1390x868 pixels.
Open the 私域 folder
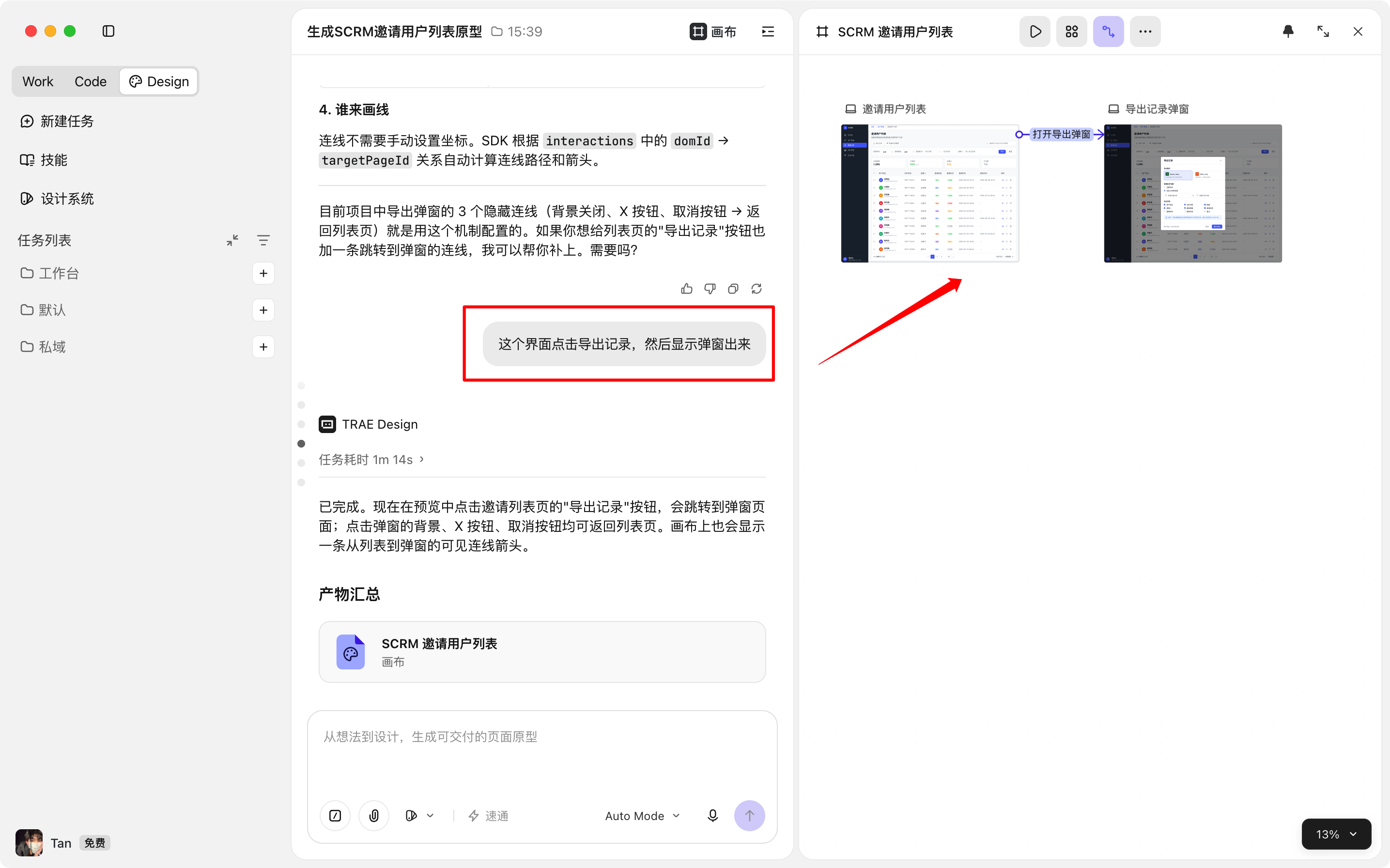(x=44, y=347)
